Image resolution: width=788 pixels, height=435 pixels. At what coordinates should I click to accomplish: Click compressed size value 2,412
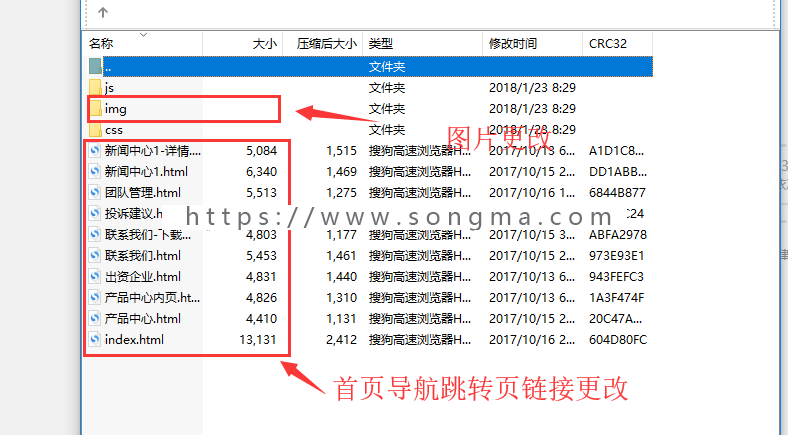pyautogui.click(x=341, y=340)
